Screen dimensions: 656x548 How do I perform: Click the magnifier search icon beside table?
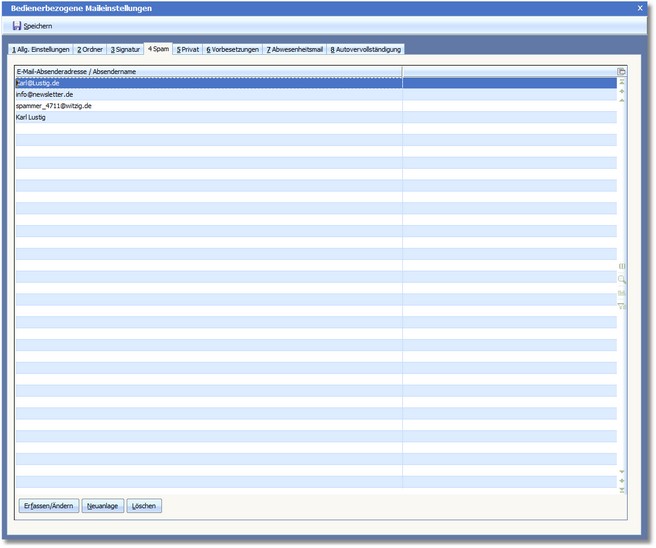pyautogui.click(x=622, y=279)
